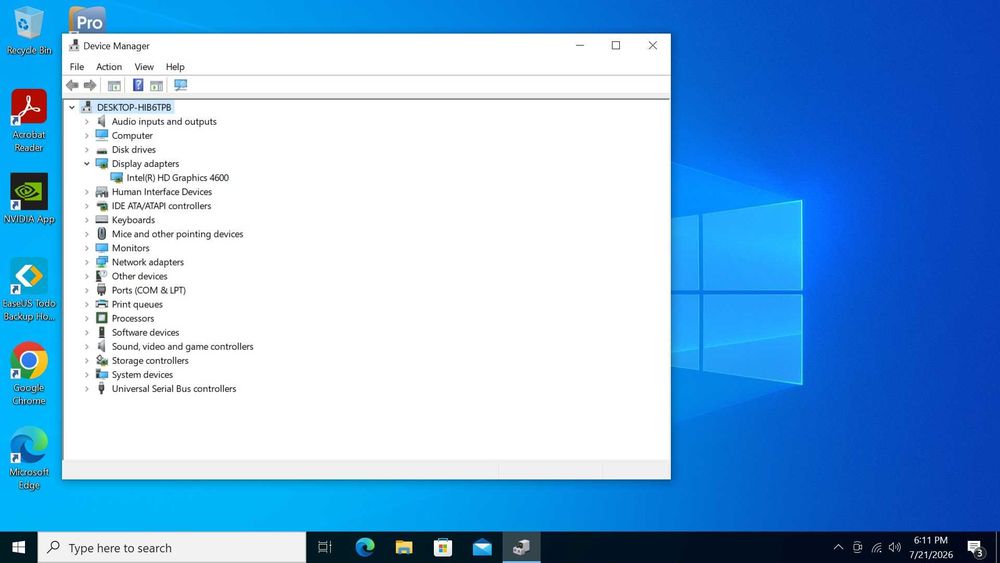Open EaseUS Todo Backup desktop shortcut

29,289
